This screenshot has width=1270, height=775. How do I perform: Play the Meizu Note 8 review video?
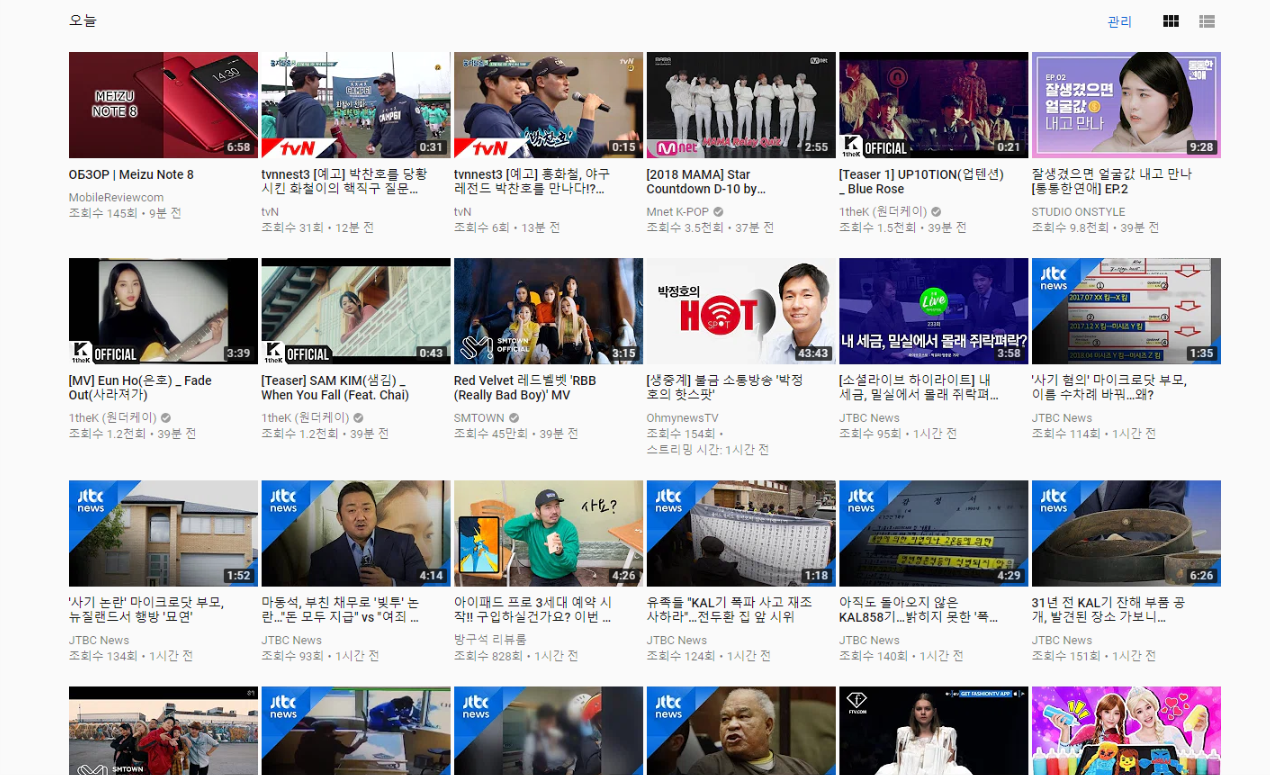163,104
